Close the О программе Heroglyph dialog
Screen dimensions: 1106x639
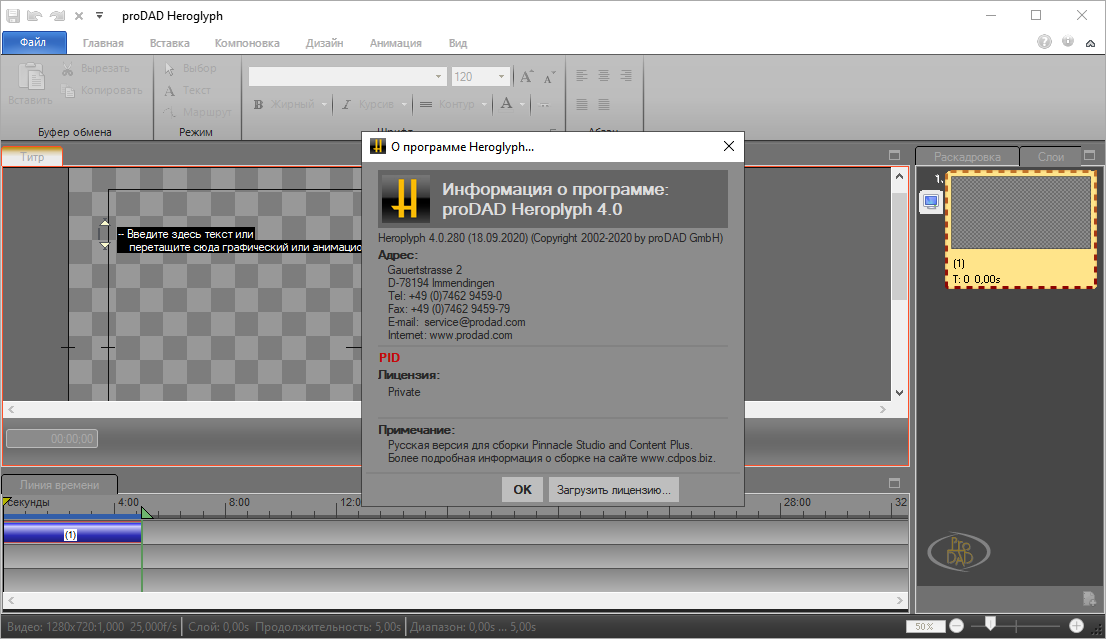729,146
